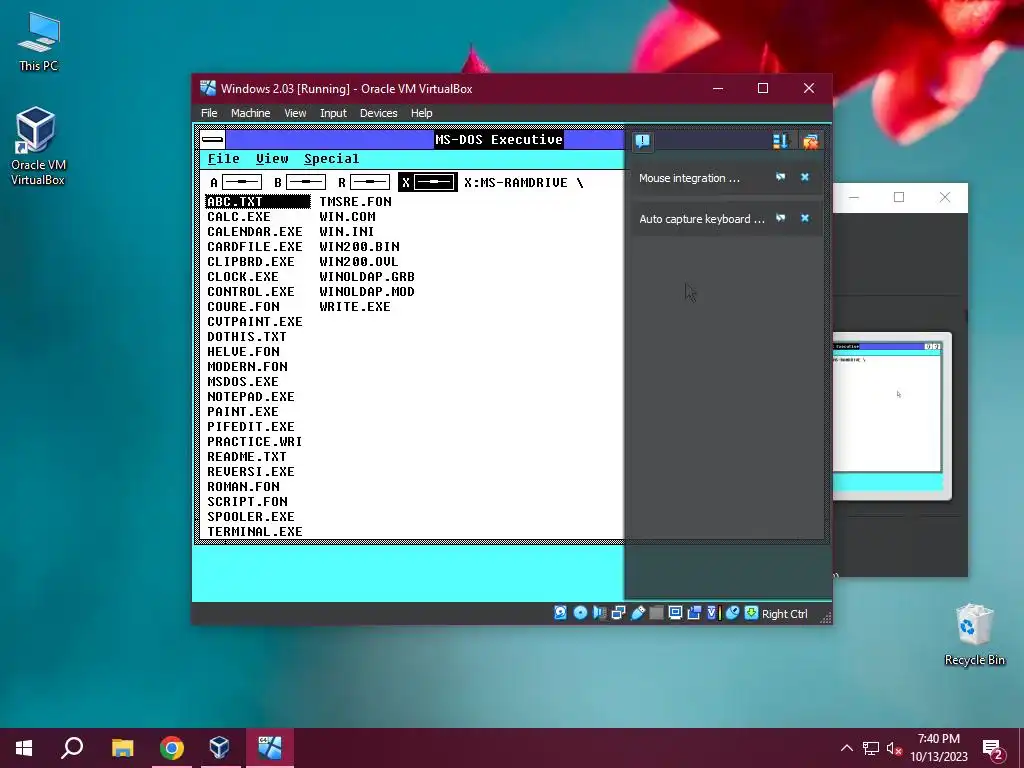Click the CPU virtualization status icon
The height and width of the screenshot is (768, 1024).
(712, 613)
